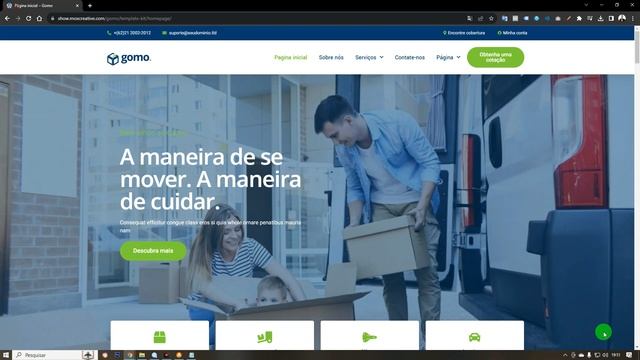Click the location pin icon beside Encontre cobertura
This screenshot has width=640, height=360.
pos(444,33)
